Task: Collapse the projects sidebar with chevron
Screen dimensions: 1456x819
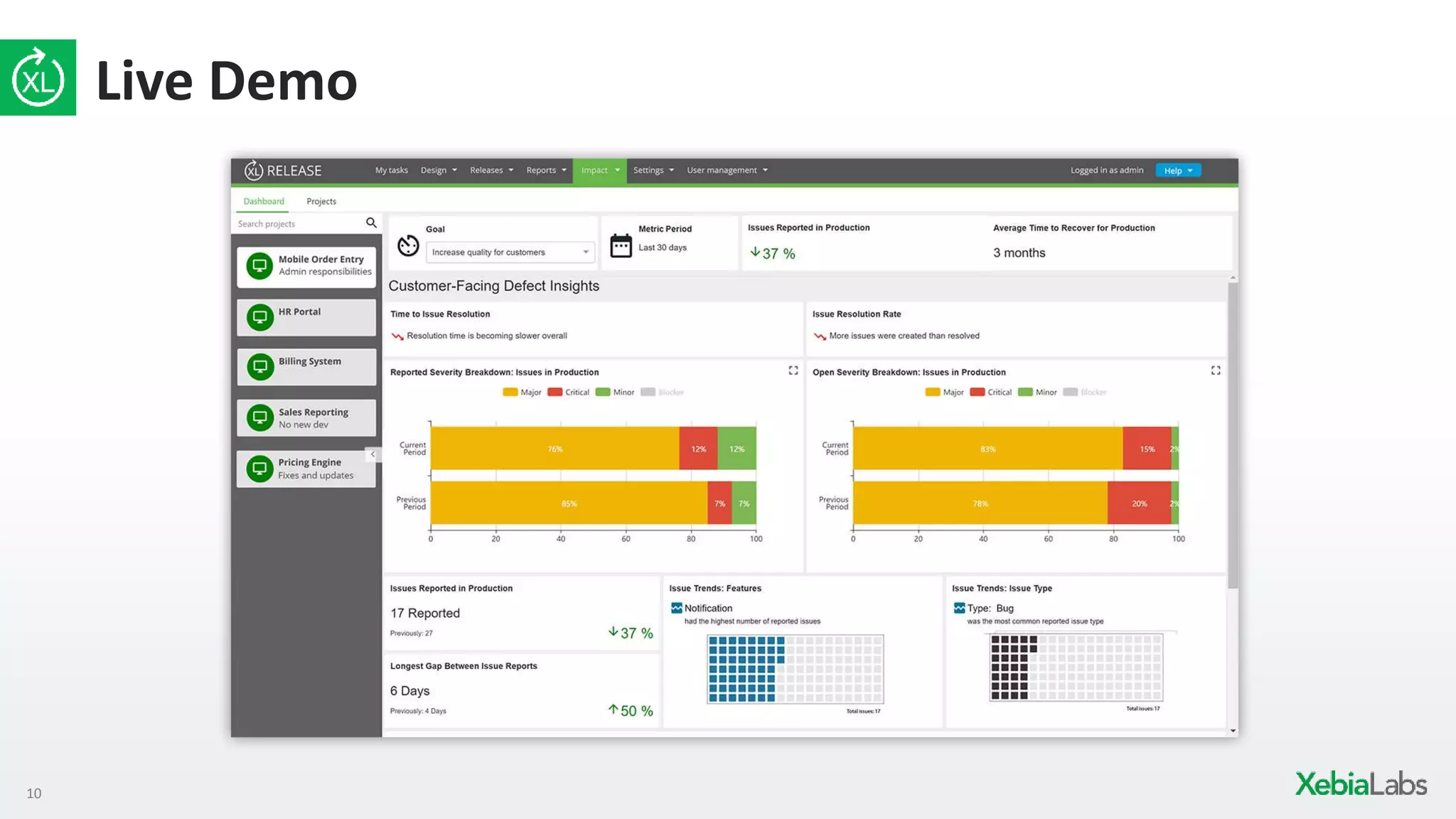Action: (x=373, y=454)
